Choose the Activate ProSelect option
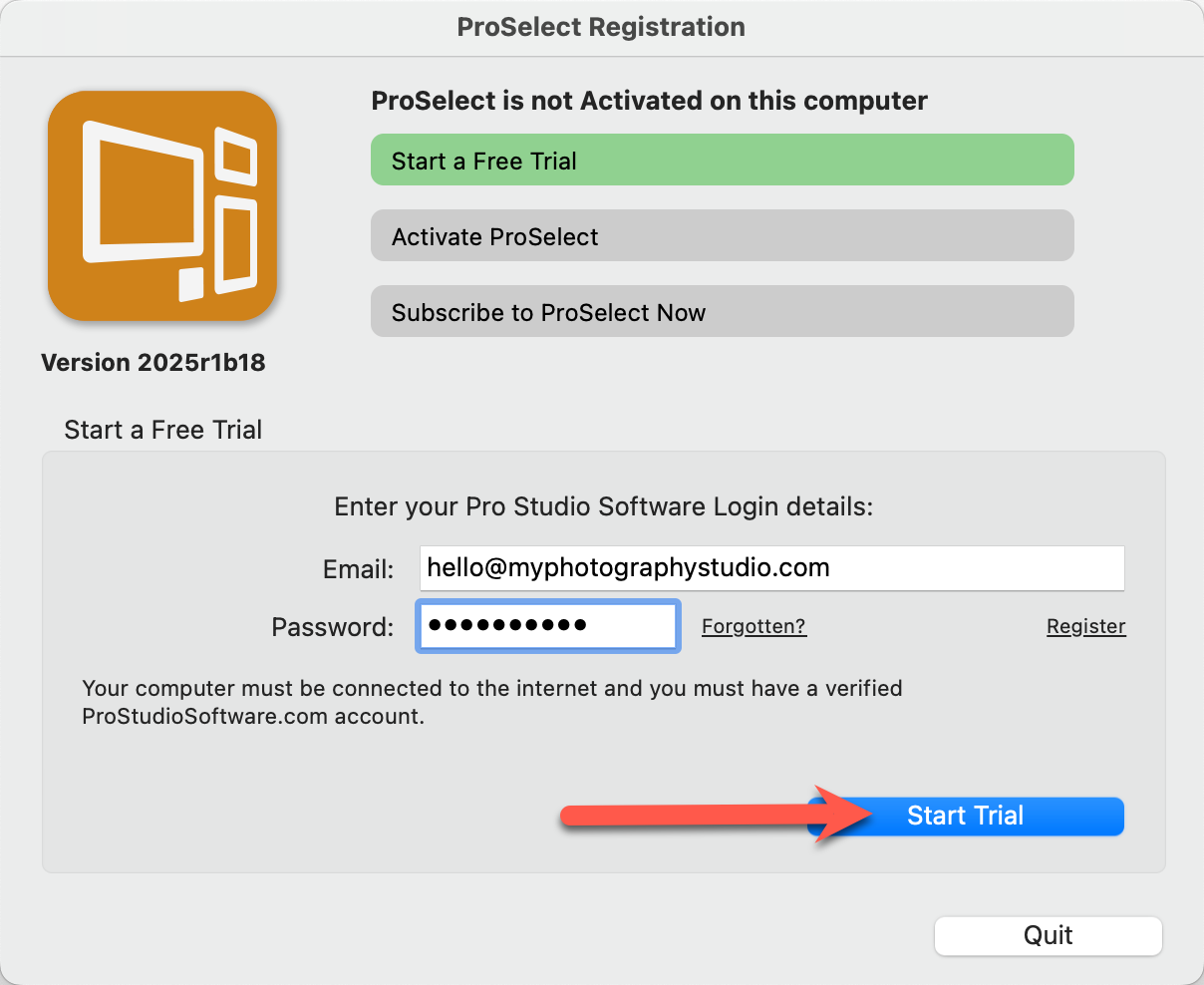Viewport: 1204px width, 985px height. click(x=722, y=236)
